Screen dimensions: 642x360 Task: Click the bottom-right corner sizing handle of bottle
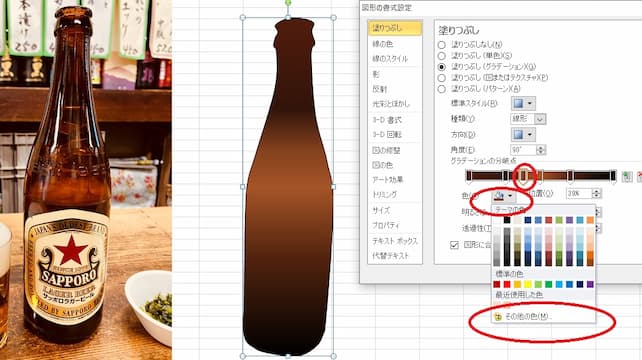[x=333, y=356]
